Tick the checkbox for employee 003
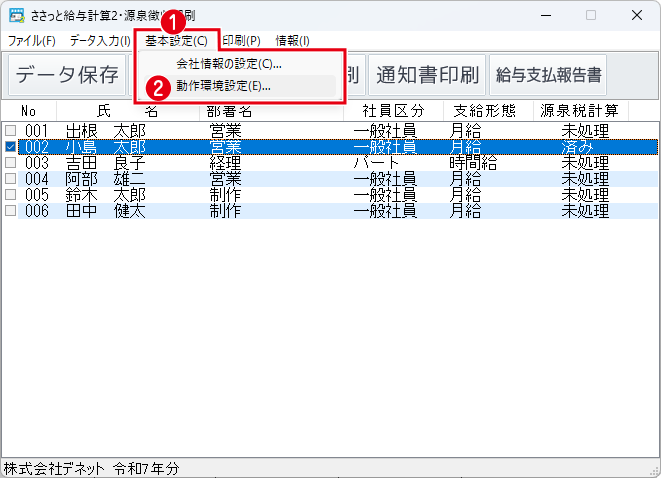 point(11,163)
